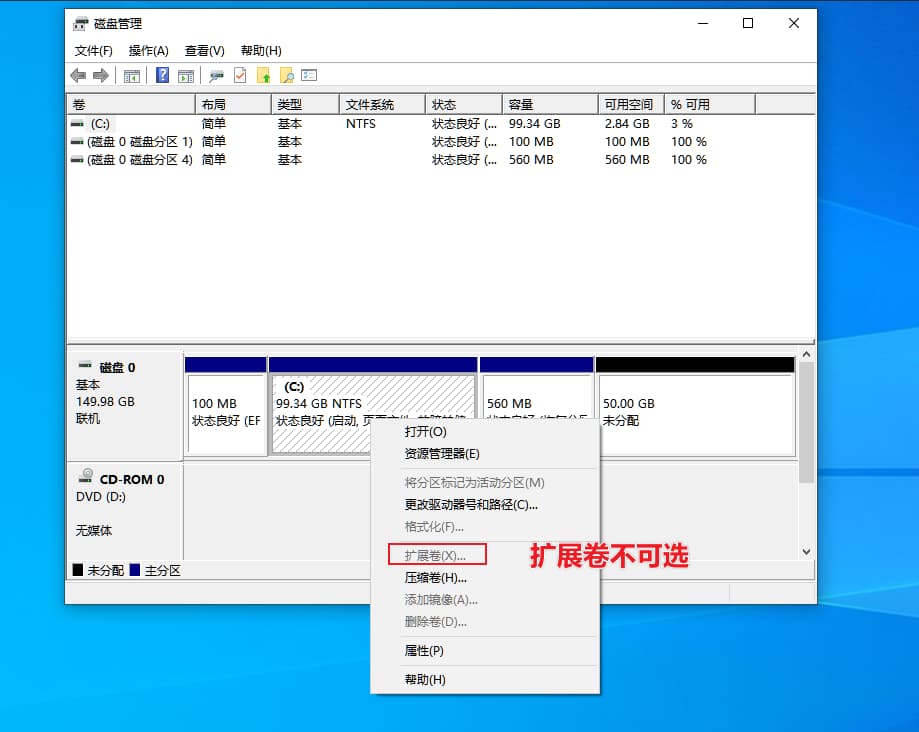Viewport: 919px width, 732px height.
Task: Open the 查看(V) menu
Action: coord(205,51)
